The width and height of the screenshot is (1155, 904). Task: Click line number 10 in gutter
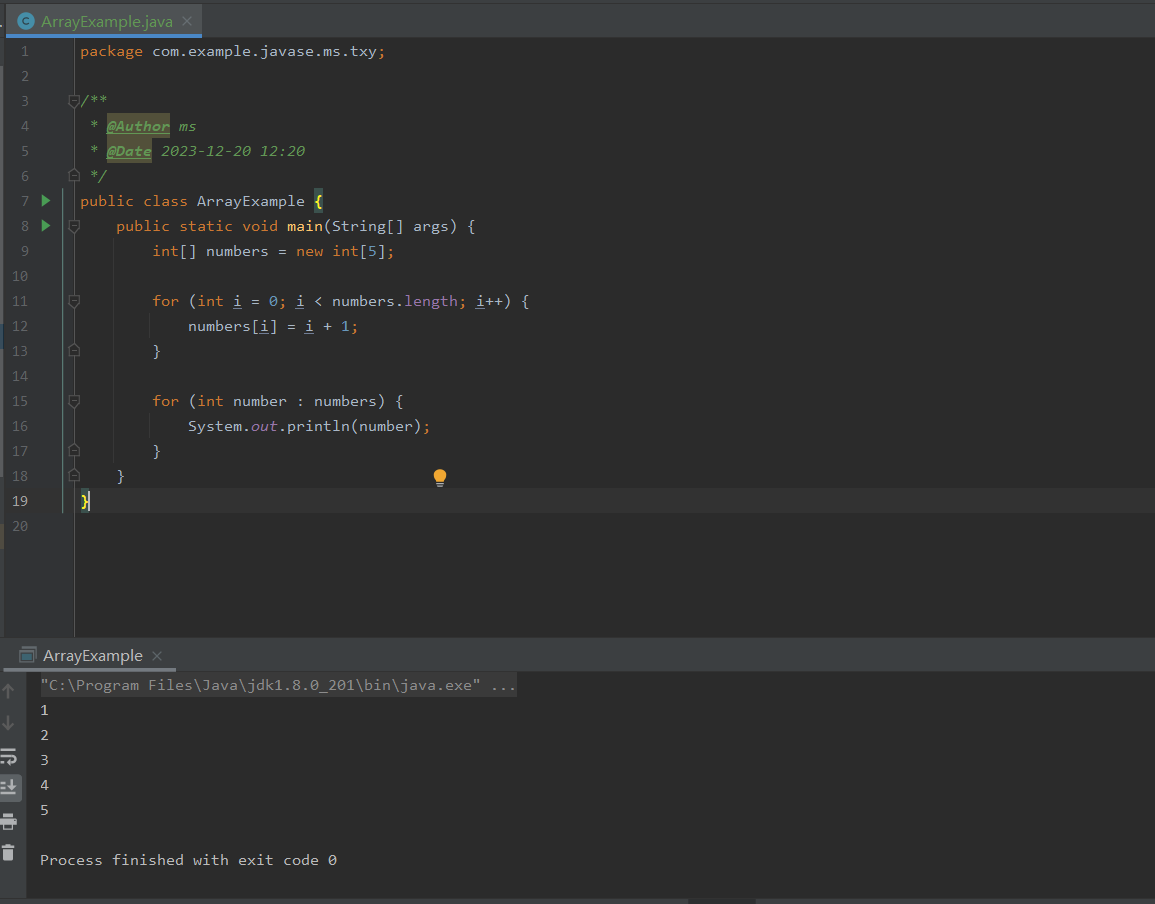click(20, 276)
